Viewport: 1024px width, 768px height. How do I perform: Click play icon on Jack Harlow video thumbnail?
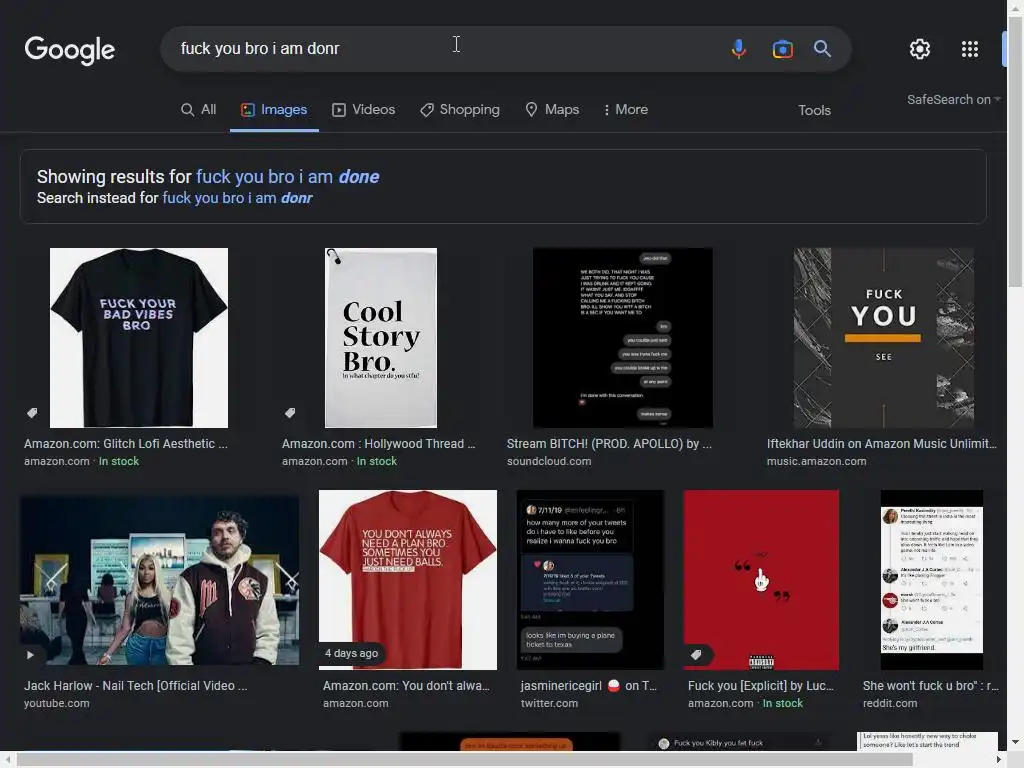(x=30, y=654)
